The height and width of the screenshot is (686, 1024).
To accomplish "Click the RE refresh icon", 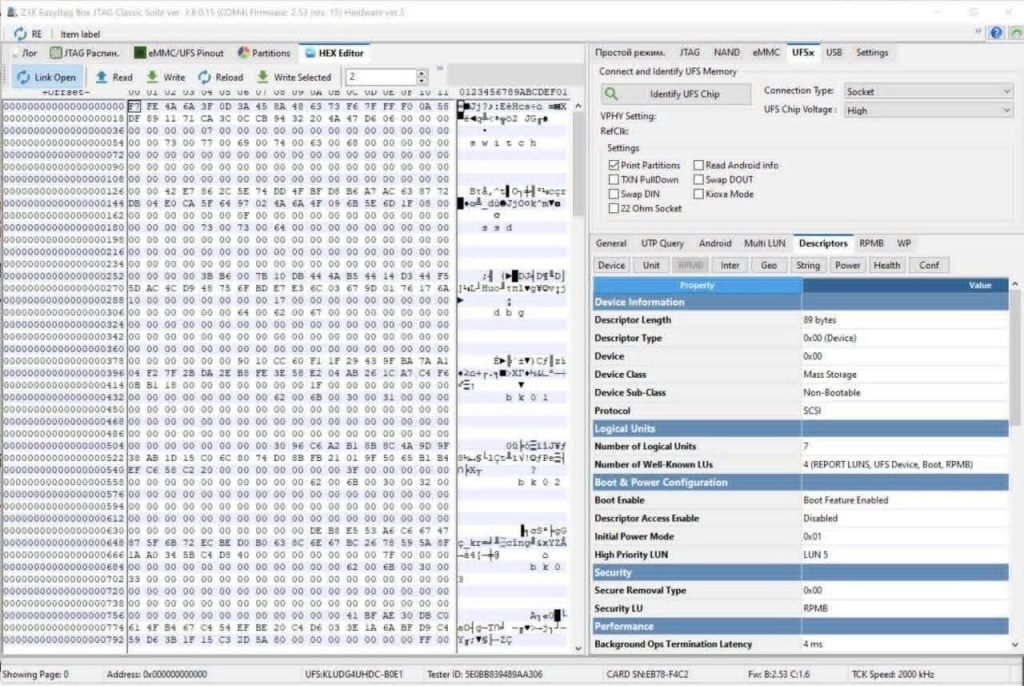I will (19, 33).
